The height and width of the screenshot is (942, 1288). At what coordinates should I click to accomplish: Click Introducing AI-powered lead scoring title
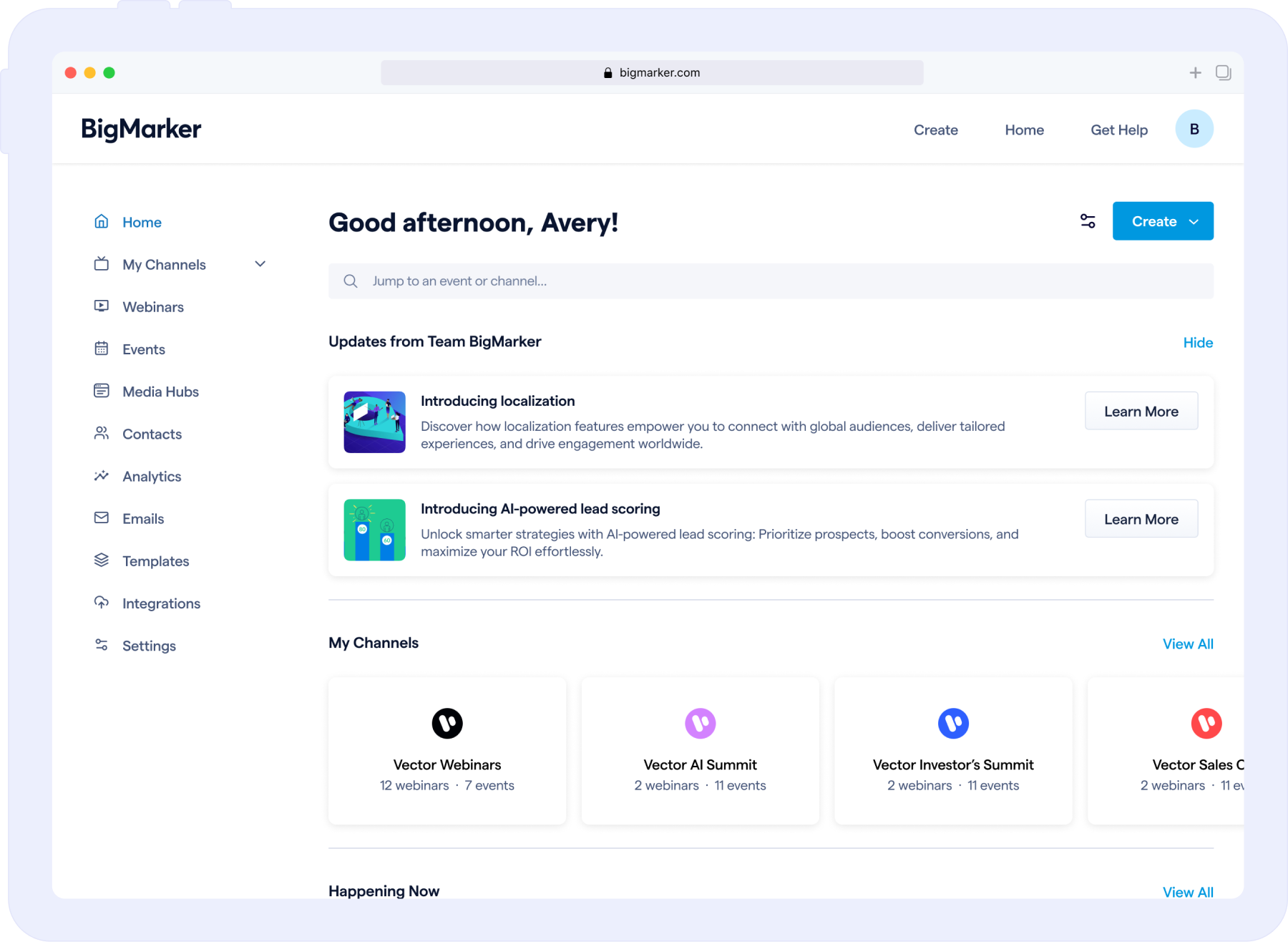(540, 509)
